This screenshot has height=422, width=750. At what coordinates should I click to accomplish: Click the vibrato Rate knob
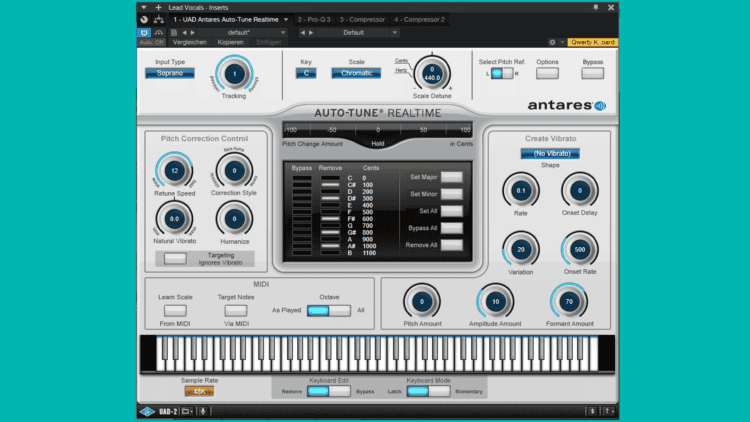click(521, 190)
